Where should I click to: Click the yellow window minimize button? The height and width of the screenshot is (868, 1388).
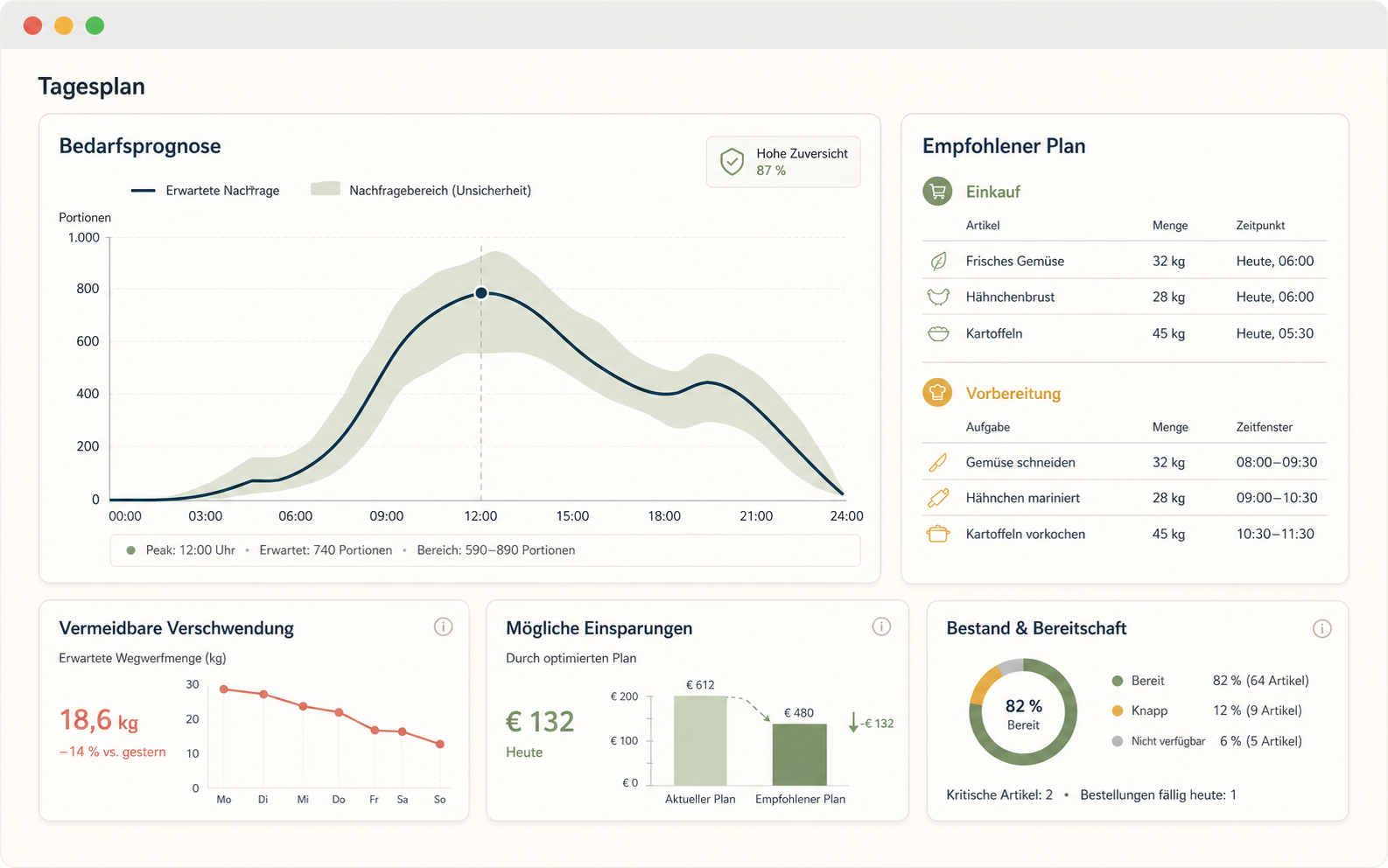(64, 25)
